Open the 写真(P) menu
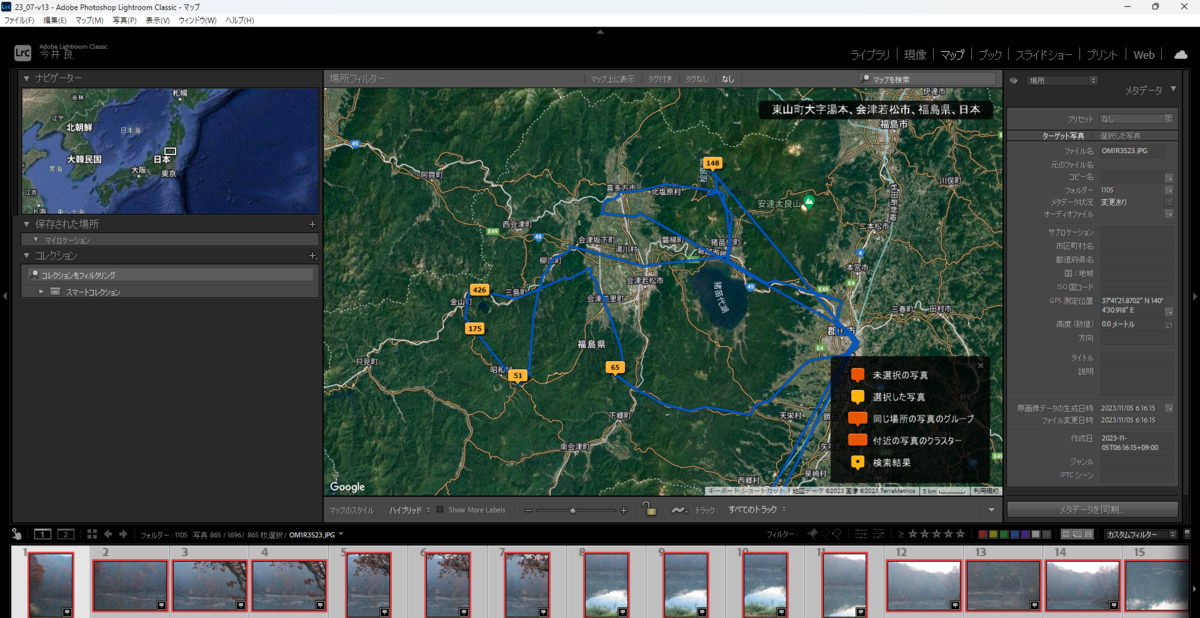1200x618 pixels. 125,20
